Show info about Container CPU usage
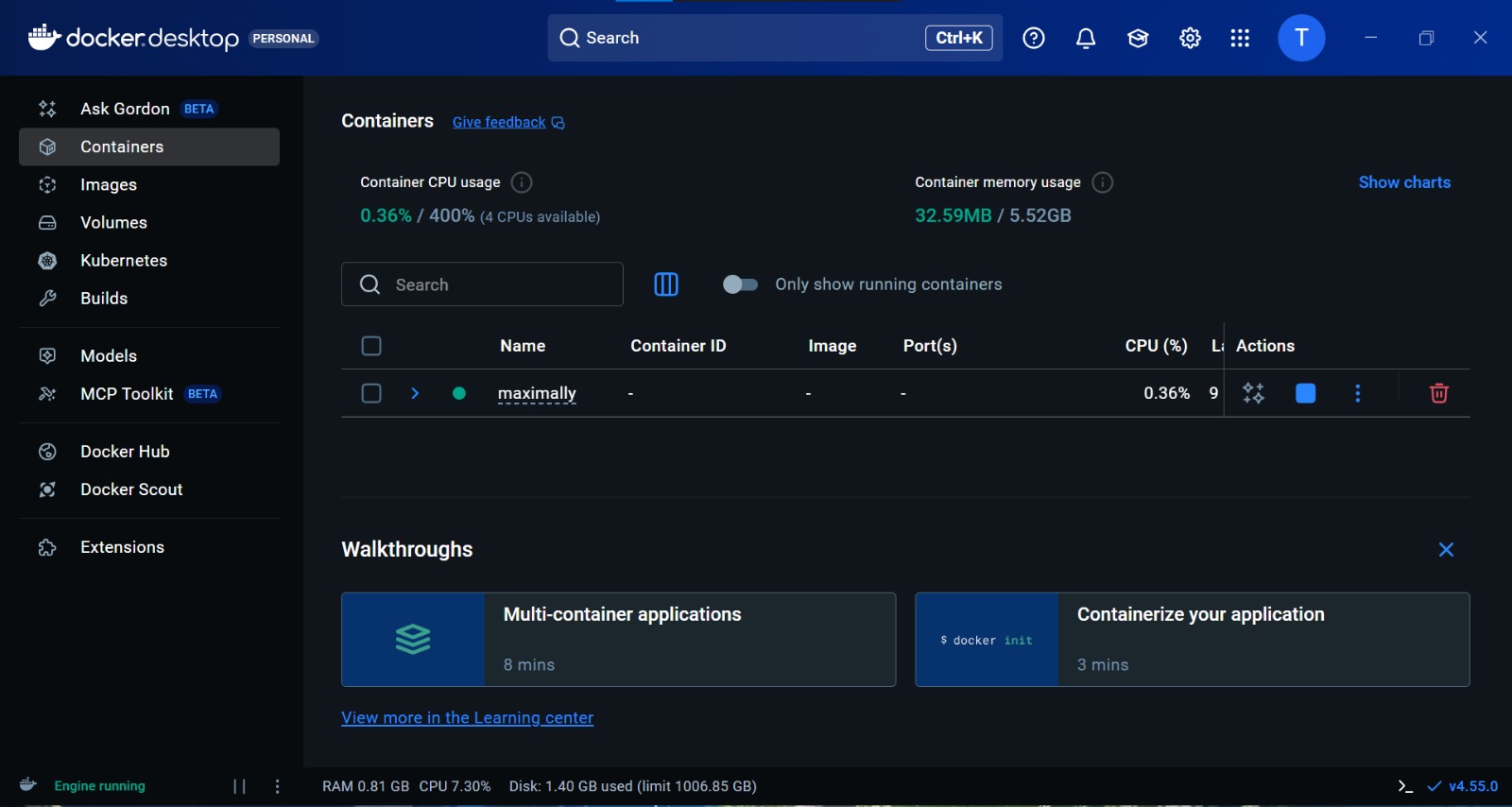Image resolution: width=1512 pixels, height=807 pixels. [x=522, y=182]
